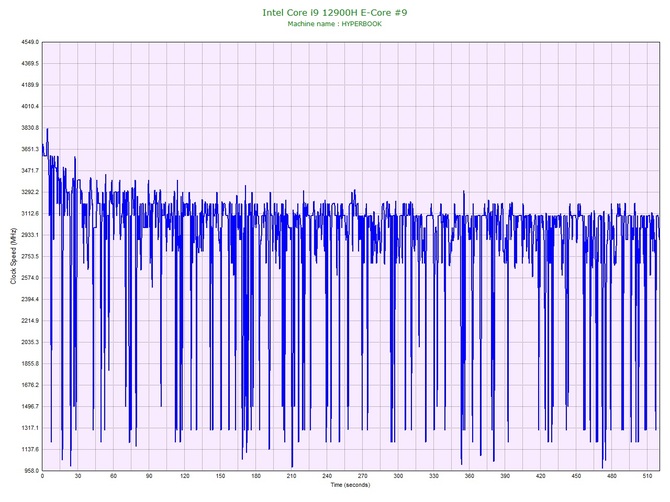
Task: Click the 300 seconds x-axis tick label
Action: tap(398, 476)
